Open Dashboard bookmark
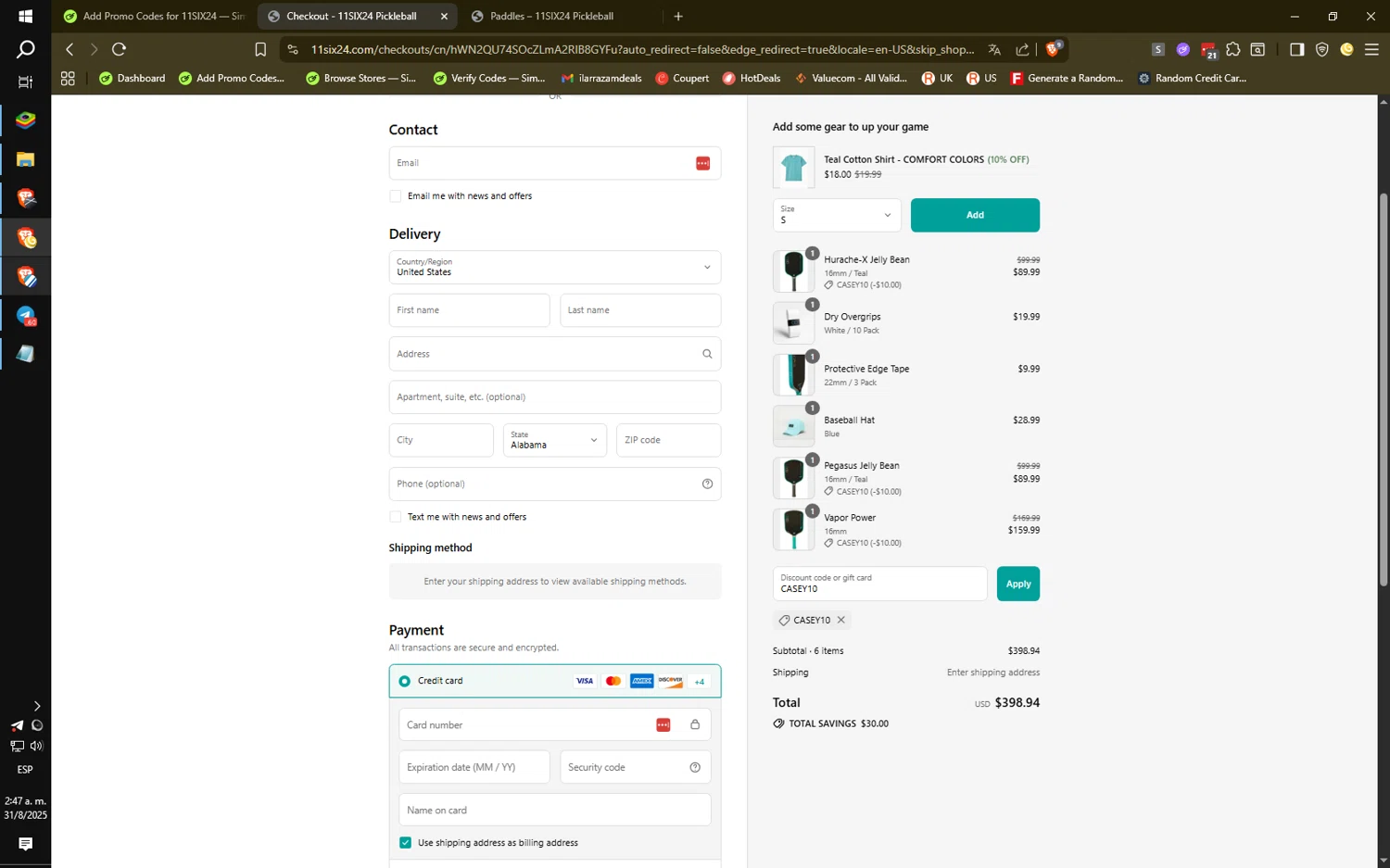Image resolution: width=1390 pixels, height=868 pixels. 132,79
